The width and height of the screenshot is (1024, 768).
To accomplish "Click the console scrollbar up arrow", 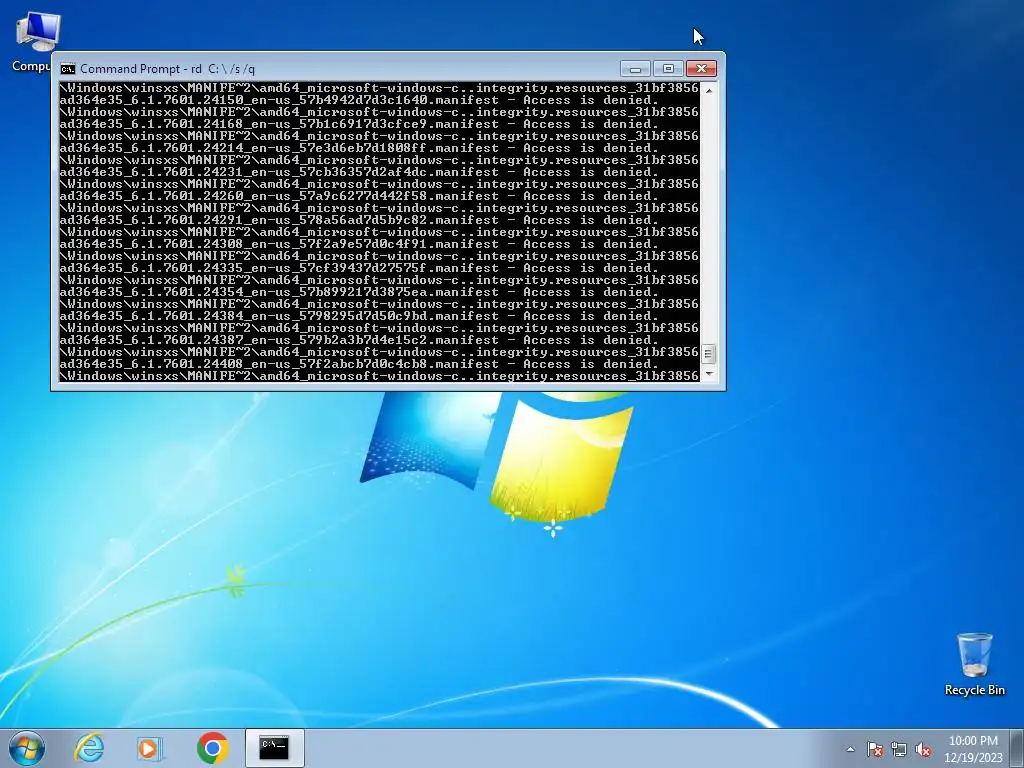I will [x=709, y=90].
